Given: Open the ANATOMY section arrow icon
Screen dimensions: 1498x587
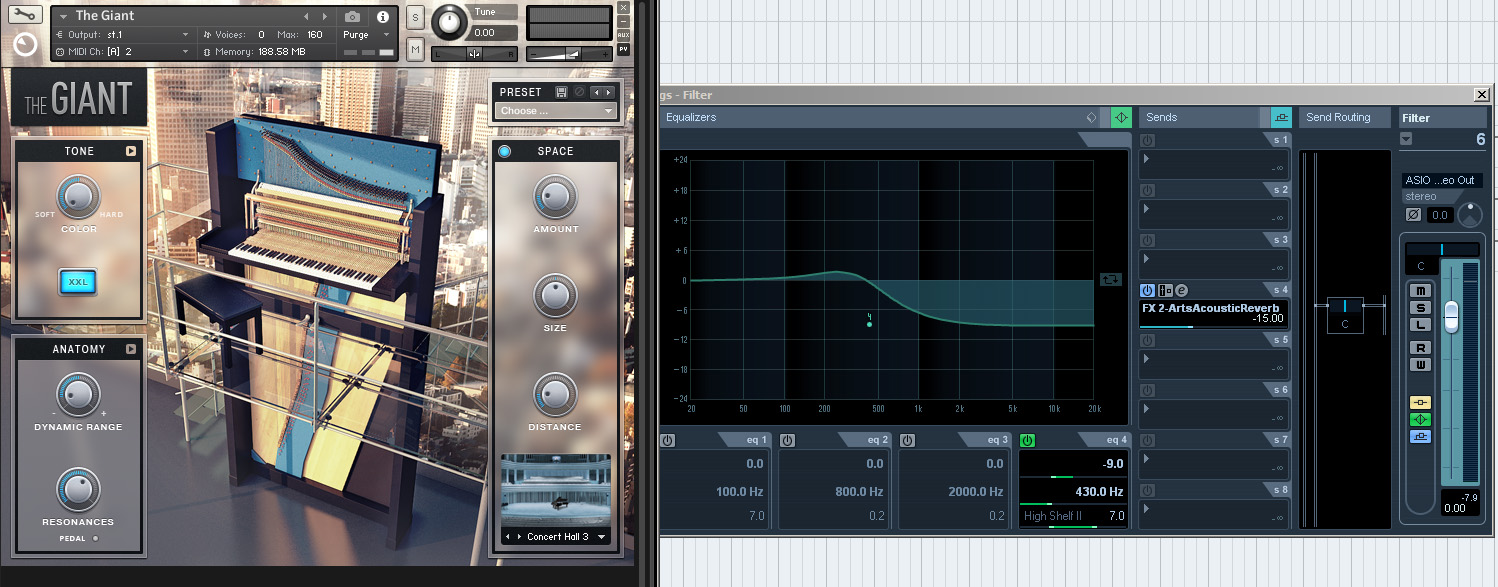Looking at the screenshot, I should (130, 349).
